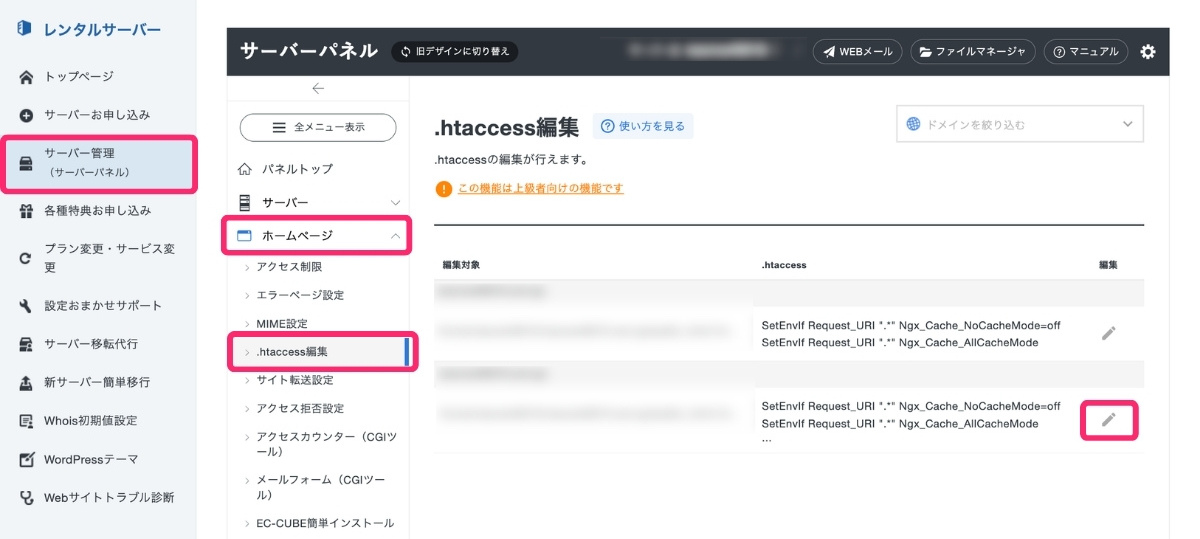
Task: Show all menus with 全メニュー表示
Action: [x=318, y=127]
